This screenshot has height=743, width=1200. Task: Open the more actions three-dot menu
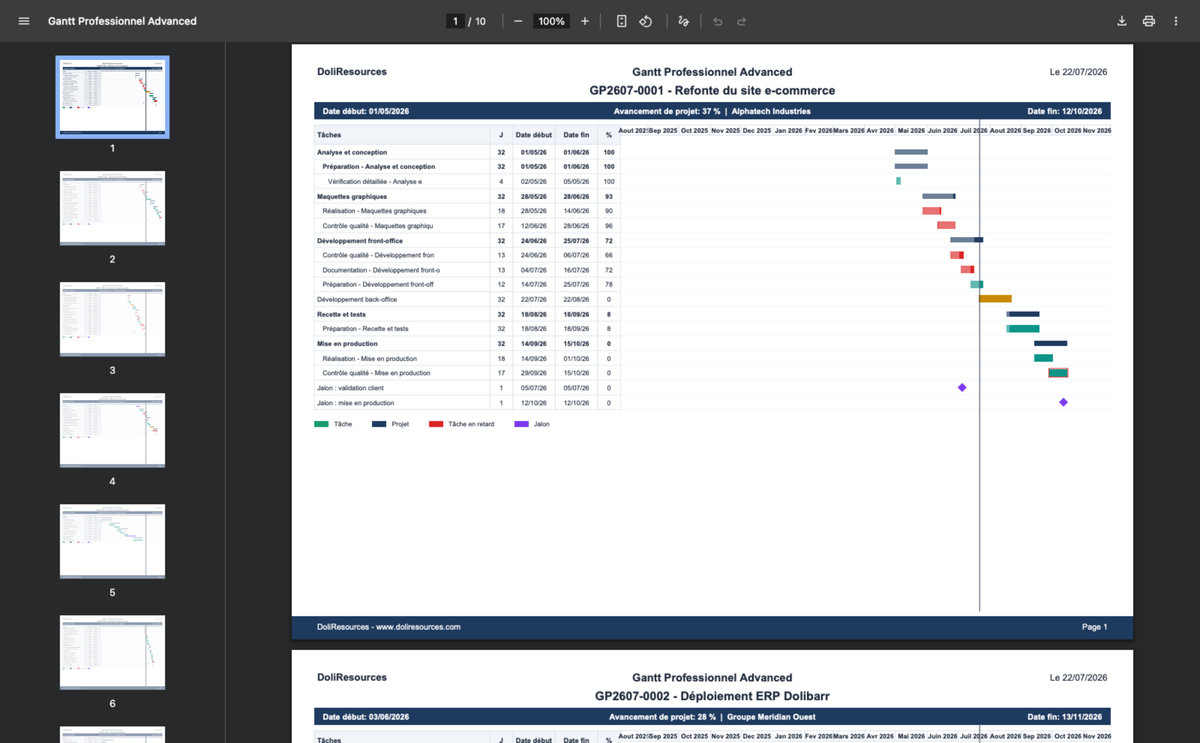tap(1176, 21)
